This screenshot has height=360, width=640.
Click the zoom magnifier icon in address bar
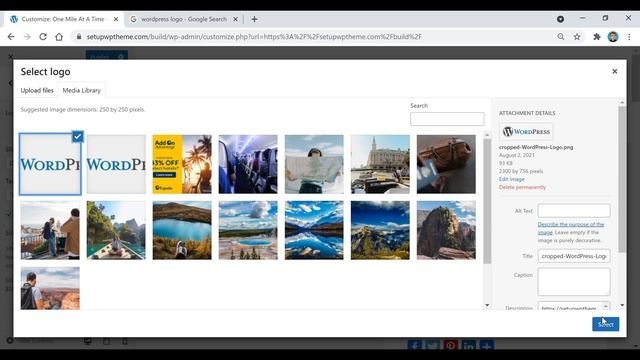[x=561, y=37]
